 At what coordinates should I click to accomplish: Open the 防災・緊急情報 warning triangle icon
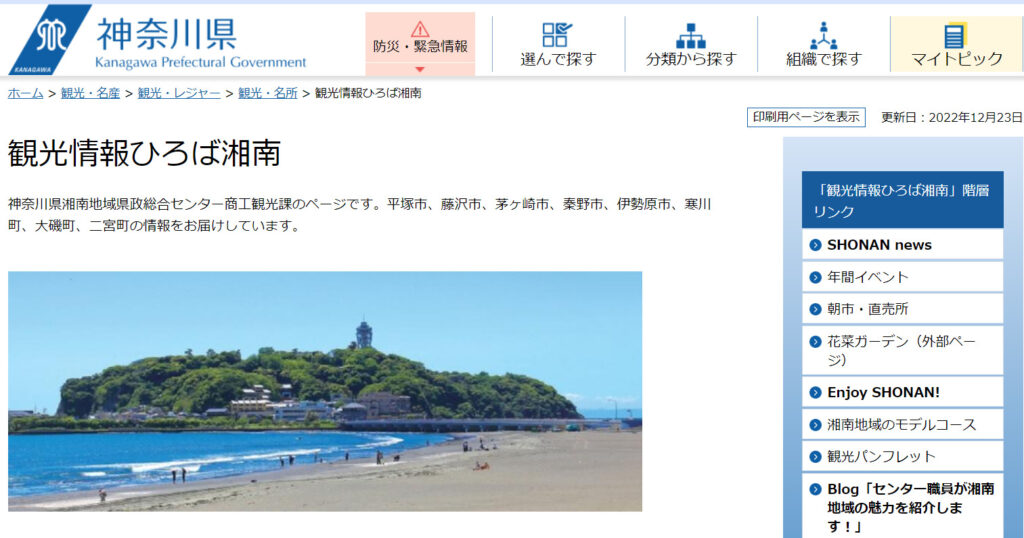(x=420, y=29)
